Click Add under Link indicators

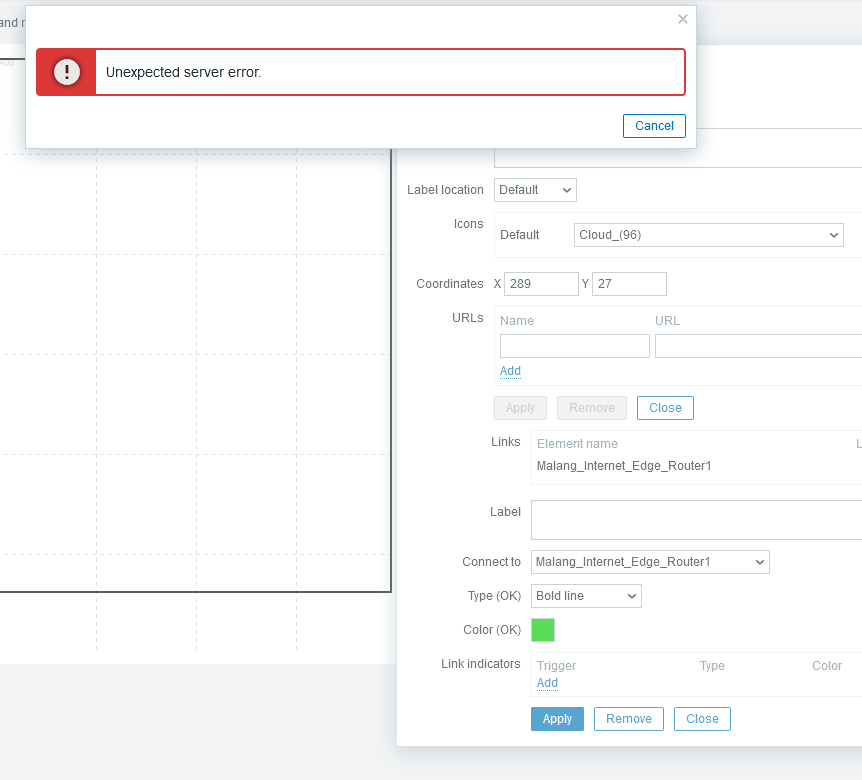[x=547, y=683]
